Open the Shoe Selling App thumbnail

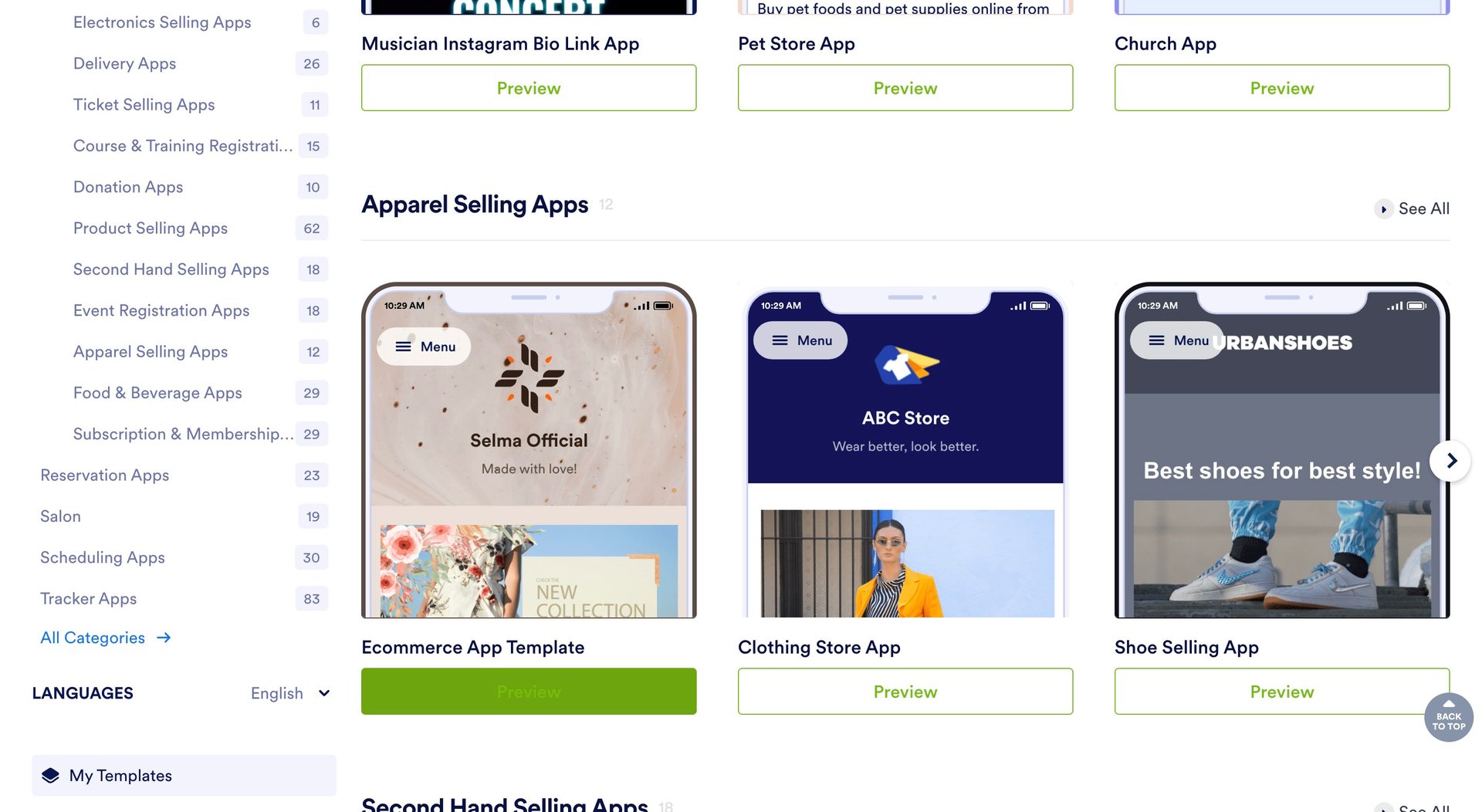click(1282, 450)
